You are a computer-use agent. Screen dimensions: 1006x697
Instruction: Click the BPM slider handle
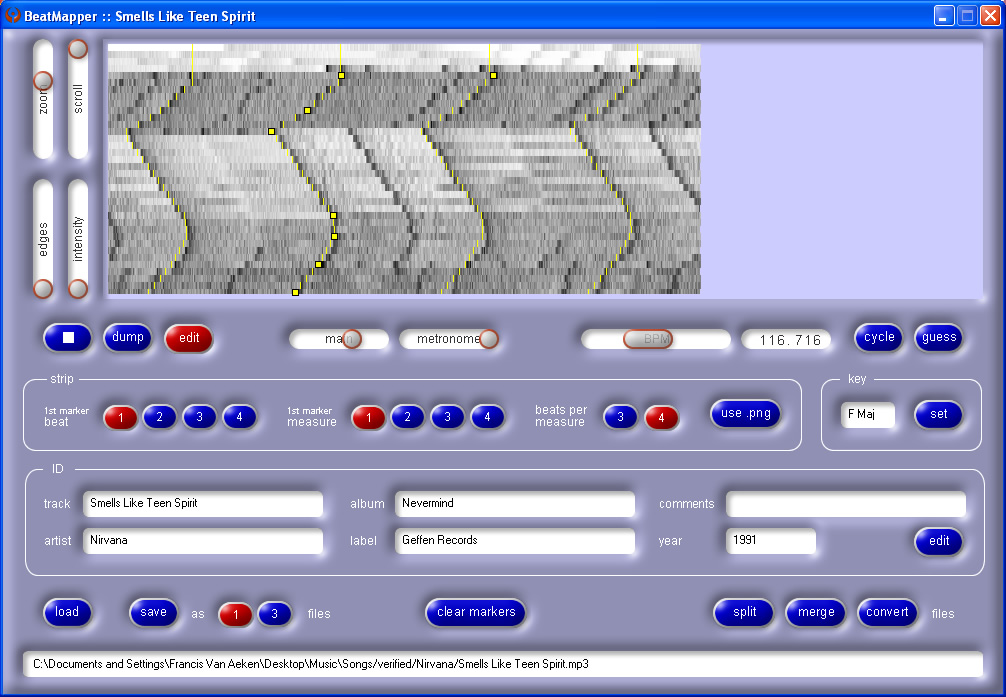click(648, 339)
